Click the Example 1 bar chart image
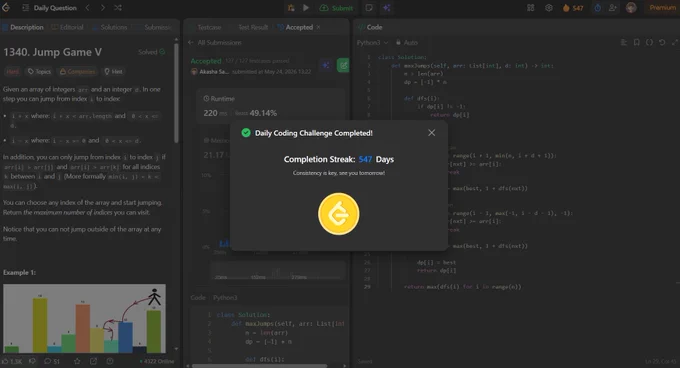 pyautogui.click(x=84, y=319)
